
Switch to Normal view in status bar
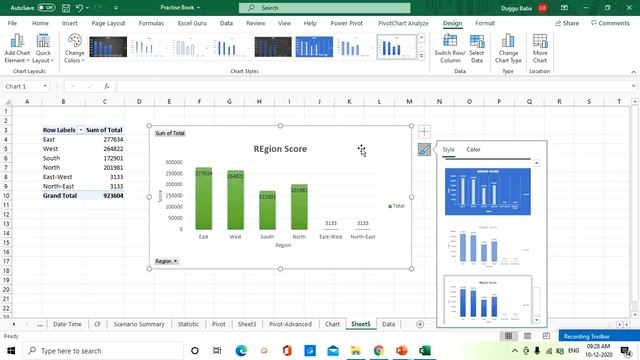tap(508, 336)
